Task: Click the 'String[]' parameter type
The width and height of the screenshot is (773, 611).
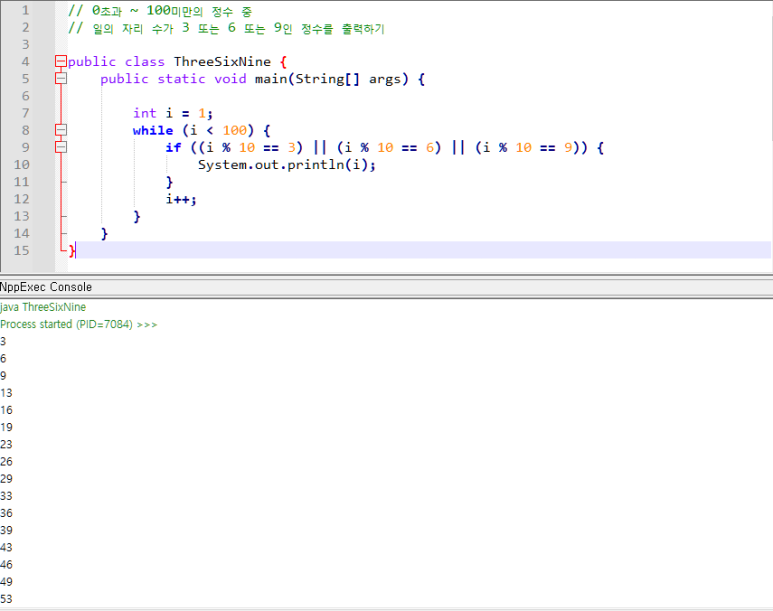Action: point(327,79)
